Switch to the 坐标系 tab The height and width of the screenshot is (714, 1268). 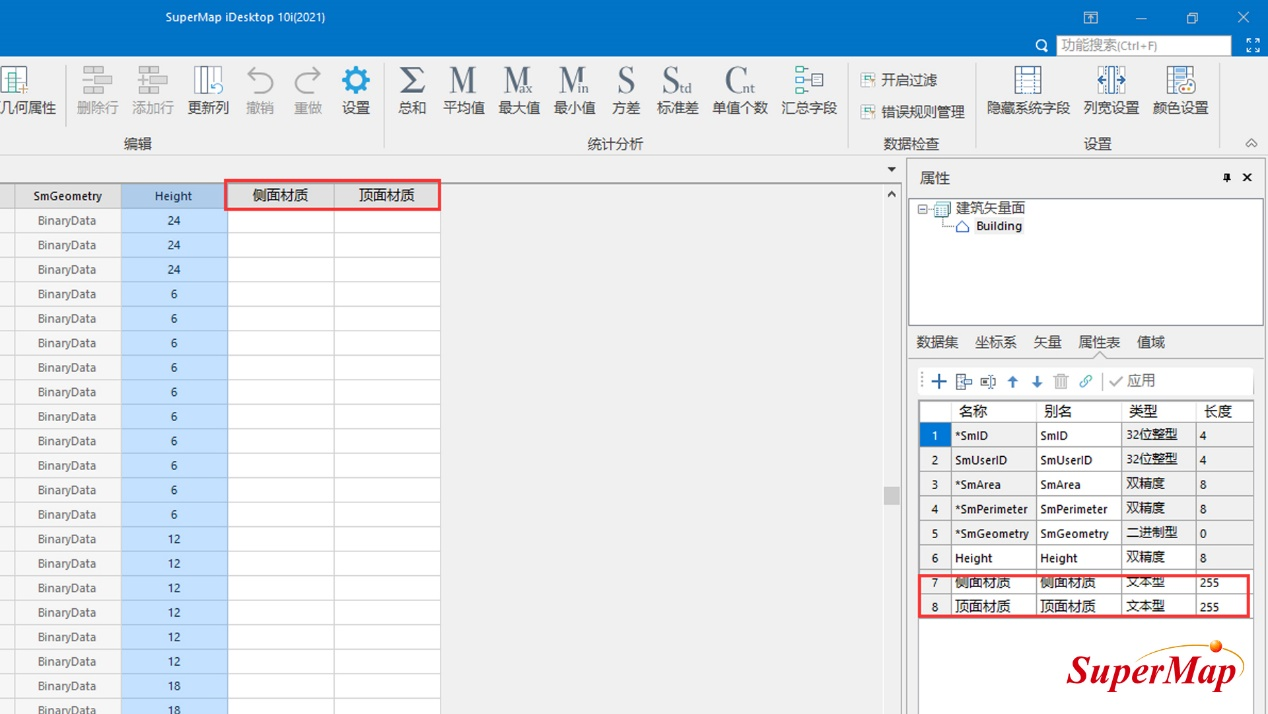coord(995,342)
